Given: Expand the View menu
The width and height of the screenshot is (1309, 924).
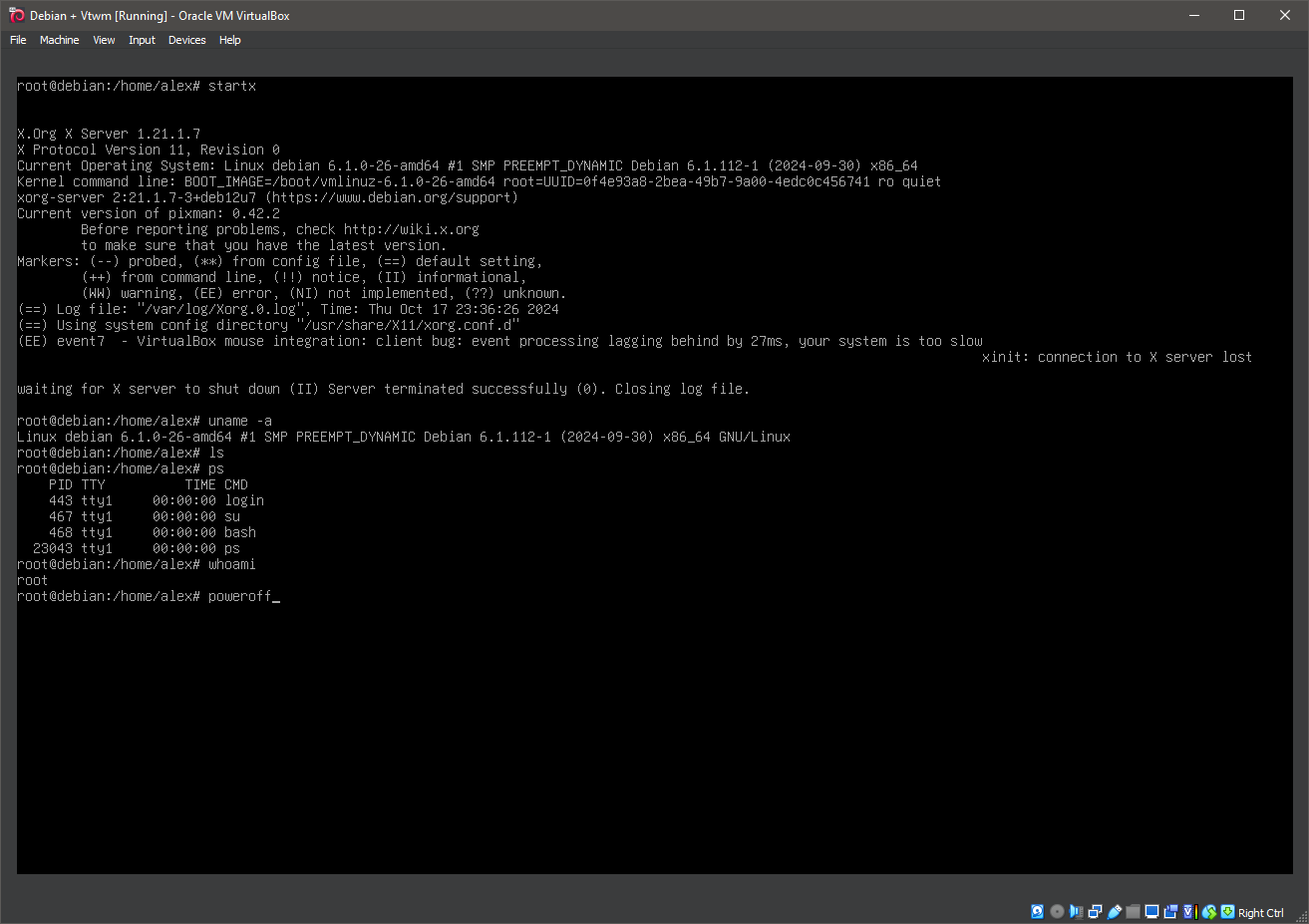Looking at the screenshot, I should tap(104, 40).
